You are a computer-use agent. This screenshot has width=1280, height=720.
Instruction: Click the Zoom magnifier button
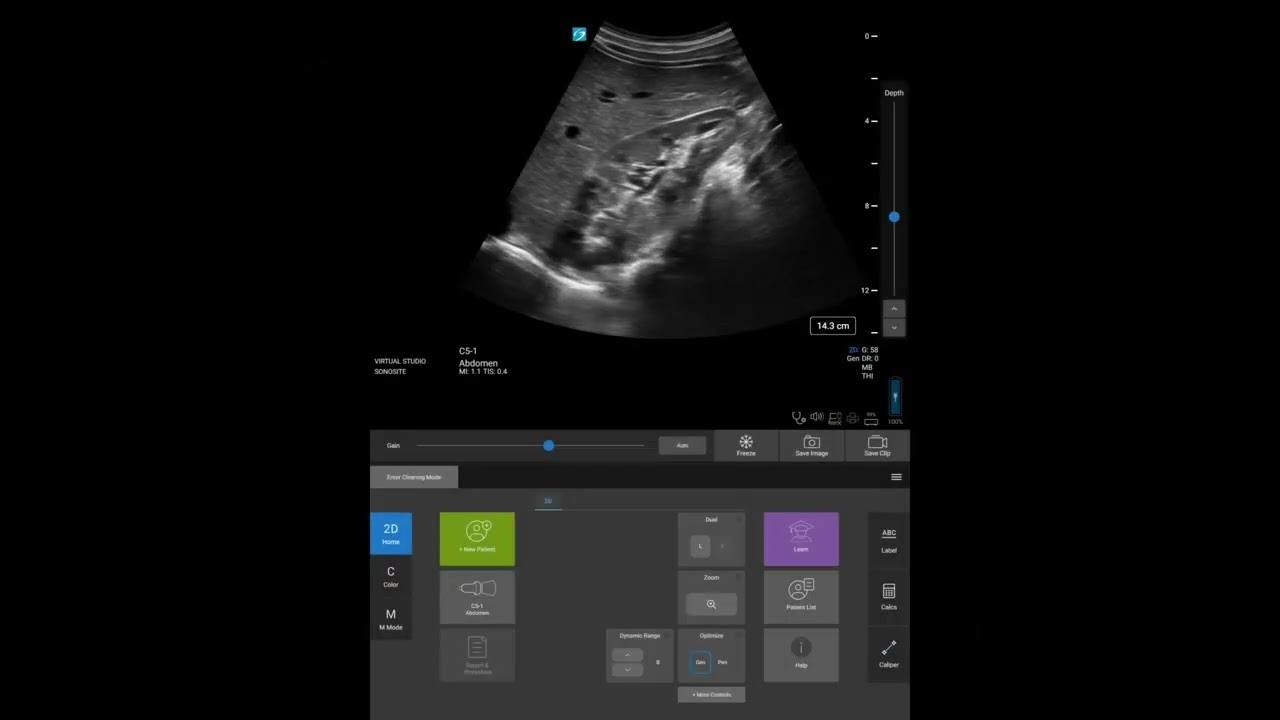click(x=711, y=604)
